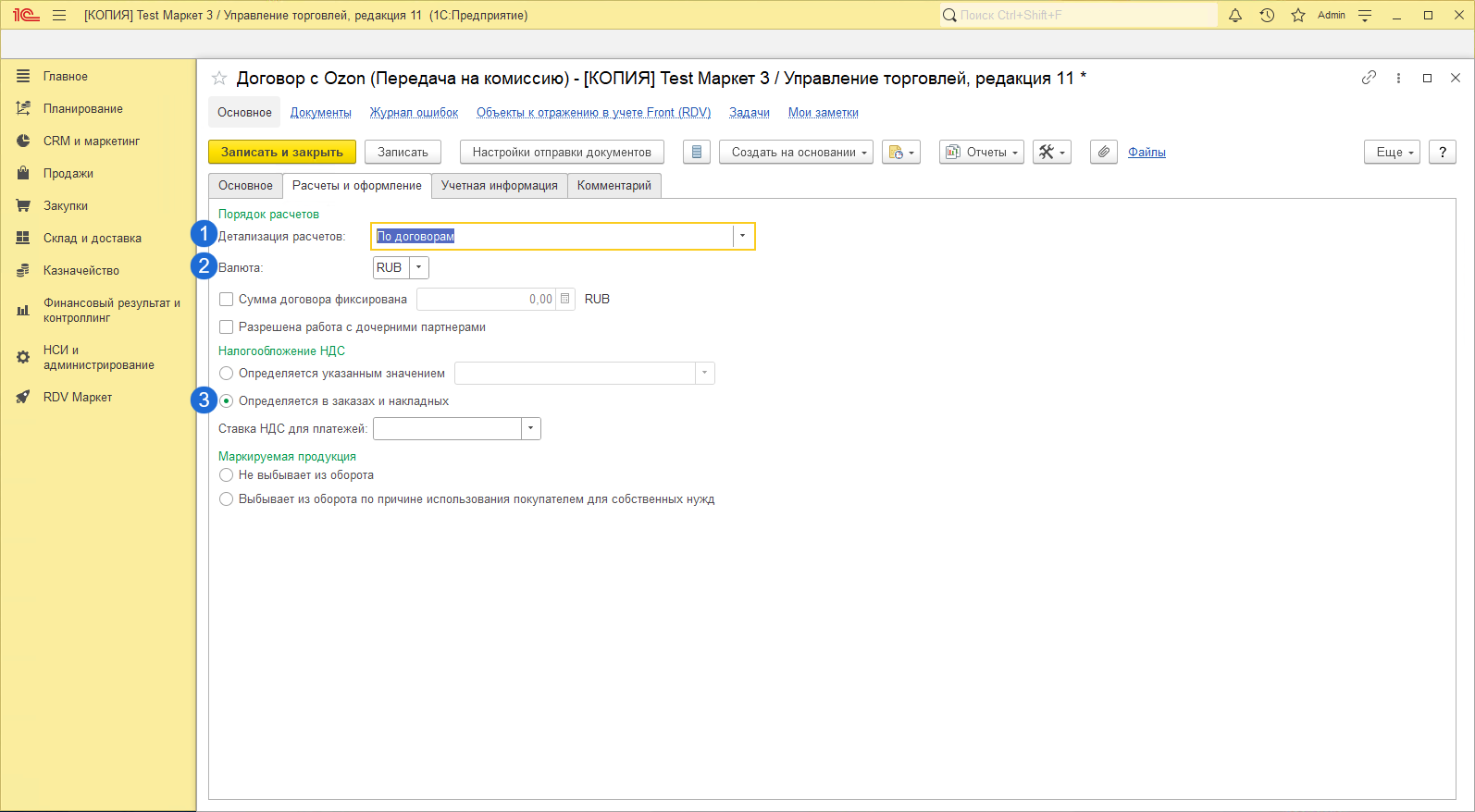Expand Валюта RUB dropdown arrow
This screenshot has height=812, width=1475.
pyautogui.click(x=418, y=267)
